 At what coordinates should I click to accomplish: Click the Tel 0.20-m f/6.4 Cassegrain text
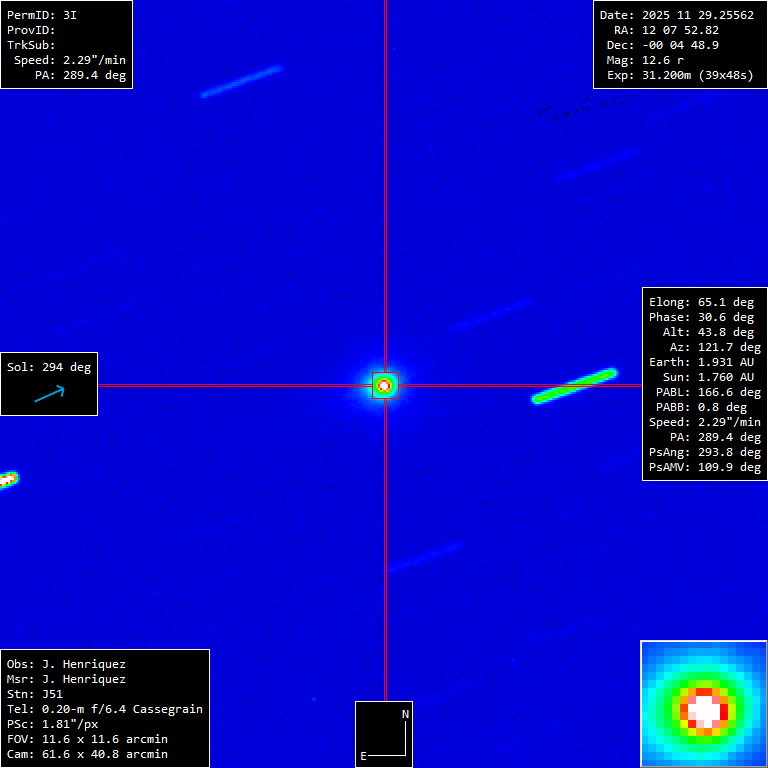105,709
